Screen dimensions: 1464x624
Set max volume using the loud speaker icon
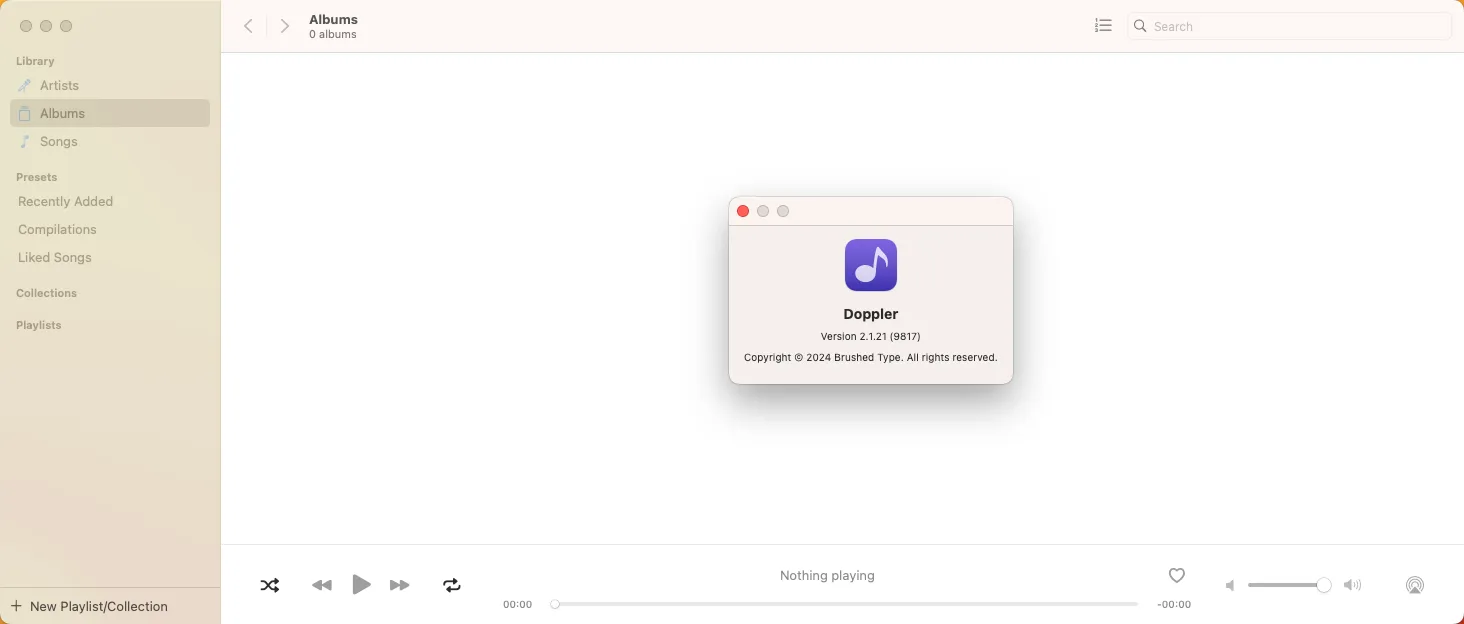pos(1353,585)
